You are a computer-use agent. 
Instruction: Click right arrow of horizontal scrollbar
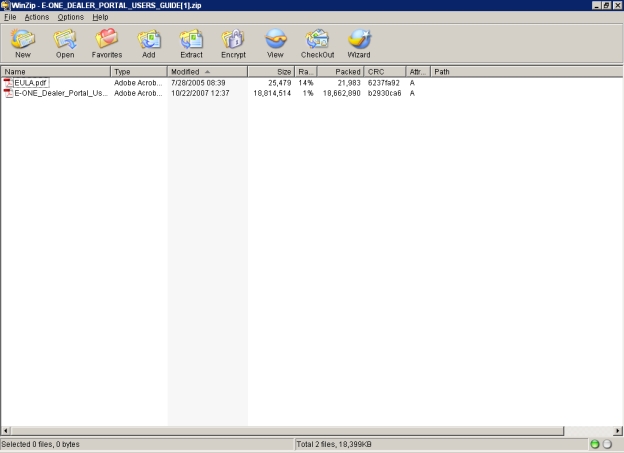pos(618,431)
